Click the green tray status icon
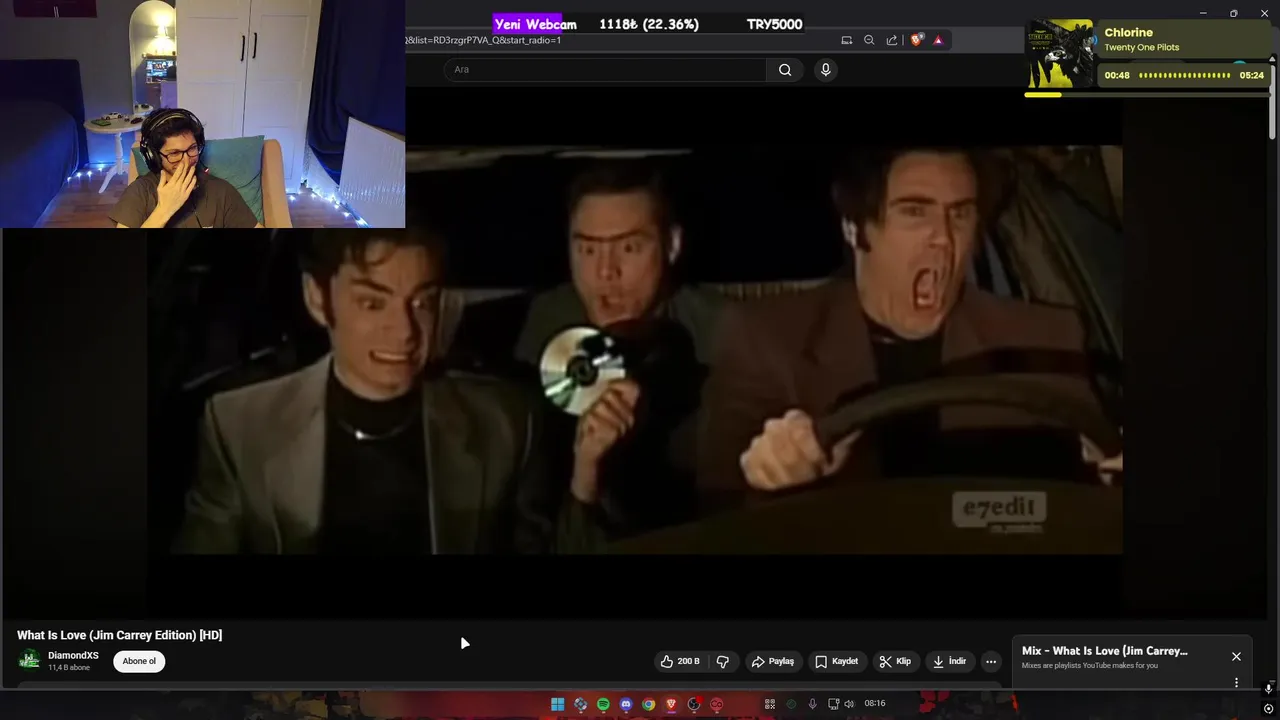1280x720 pixels. coord(791,704)
